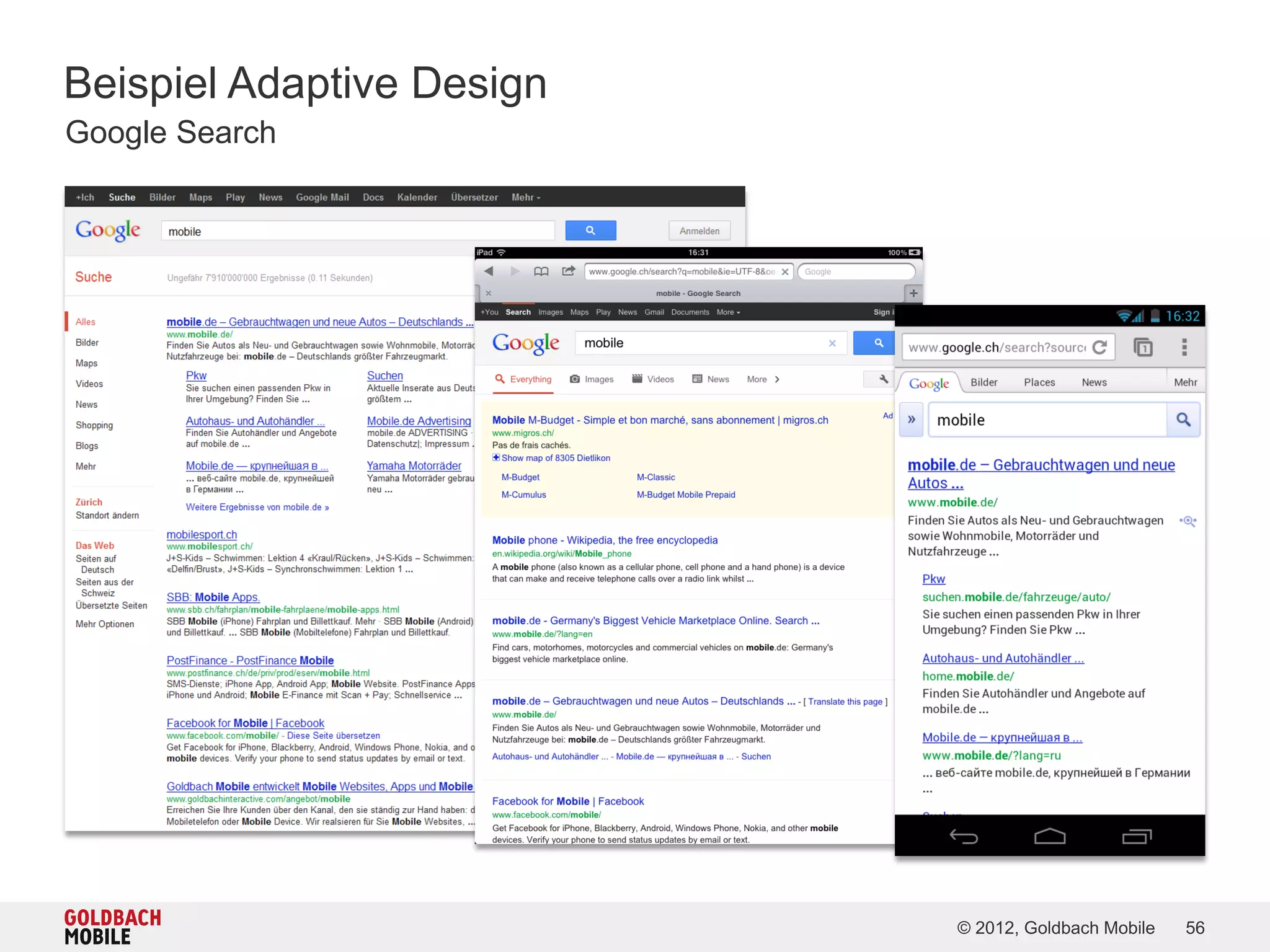Open 'M-Budget Mobile Prepaid' ad sitelink
Viewport: 1270px width, 952px height.
(686, 495)
